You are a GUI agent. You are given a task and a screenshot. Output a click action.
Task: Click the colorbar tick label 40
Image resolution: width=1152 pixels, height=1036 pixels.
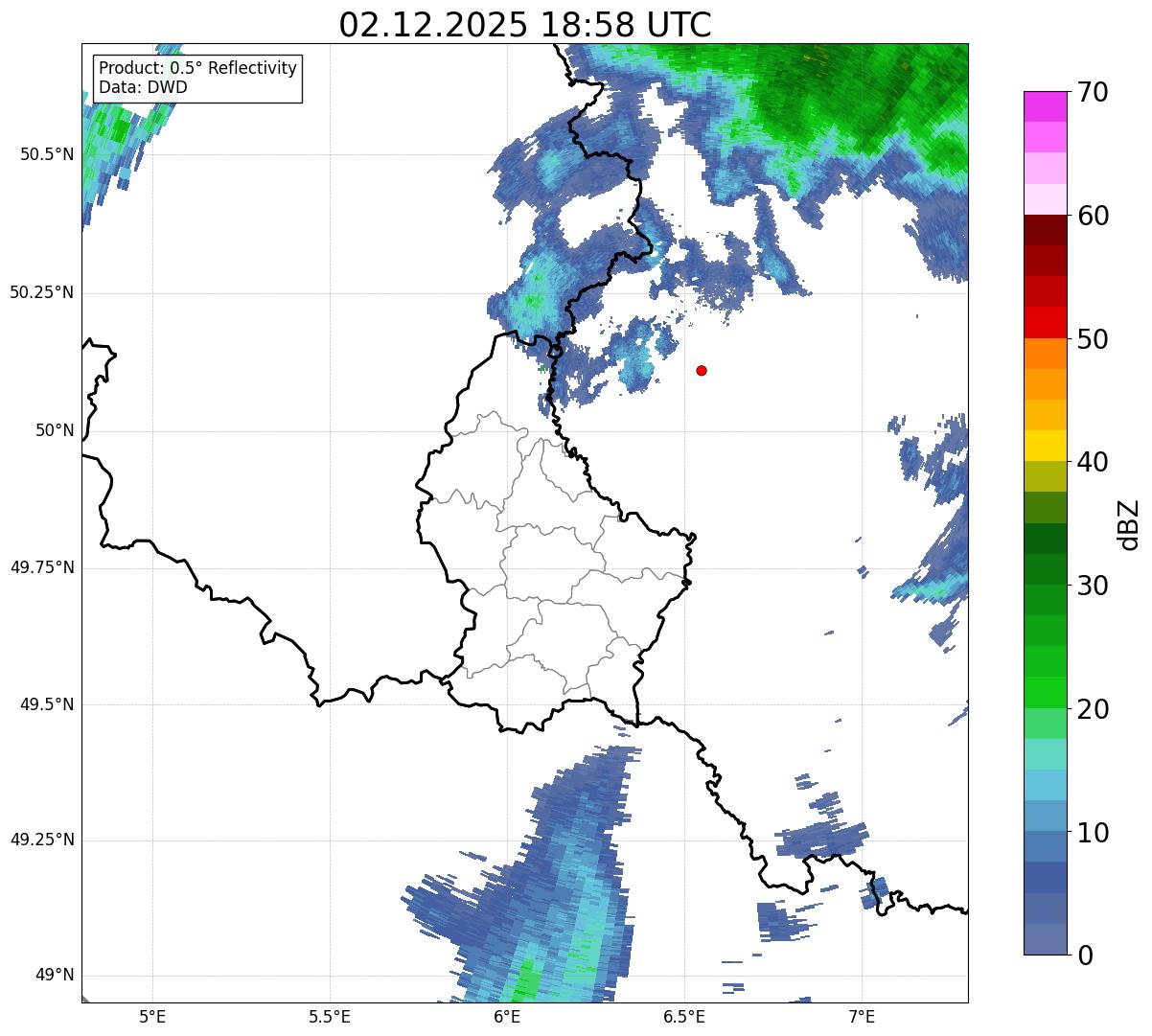(x=1092, y=462)
